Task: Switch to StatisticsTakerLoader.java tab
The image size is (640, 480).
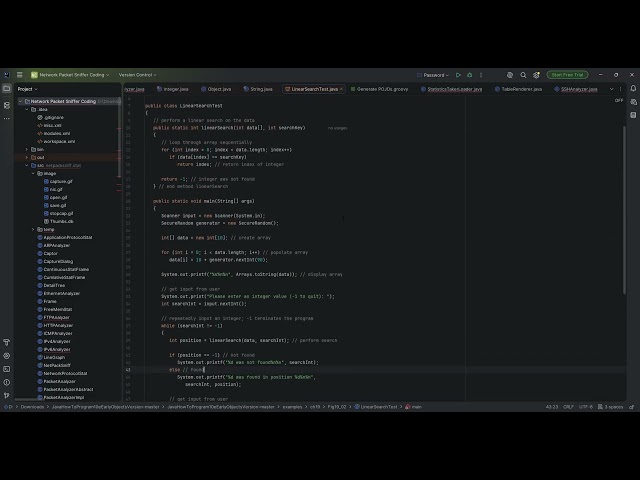Action: [451, 89]
